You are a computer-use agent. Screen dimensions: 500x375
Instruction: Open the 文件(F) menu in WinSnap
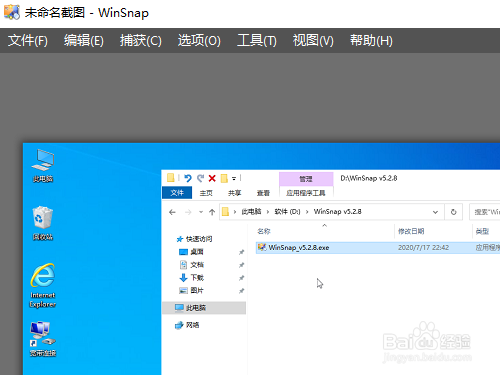click(x=28, y=41)
